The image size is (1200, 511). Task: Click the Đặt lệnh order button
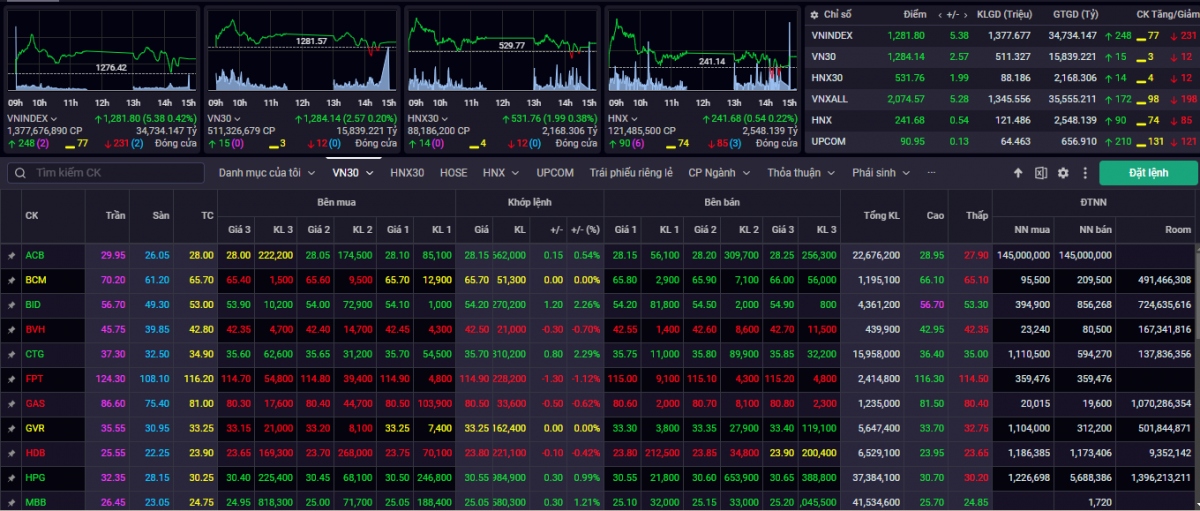point(1148,173)
